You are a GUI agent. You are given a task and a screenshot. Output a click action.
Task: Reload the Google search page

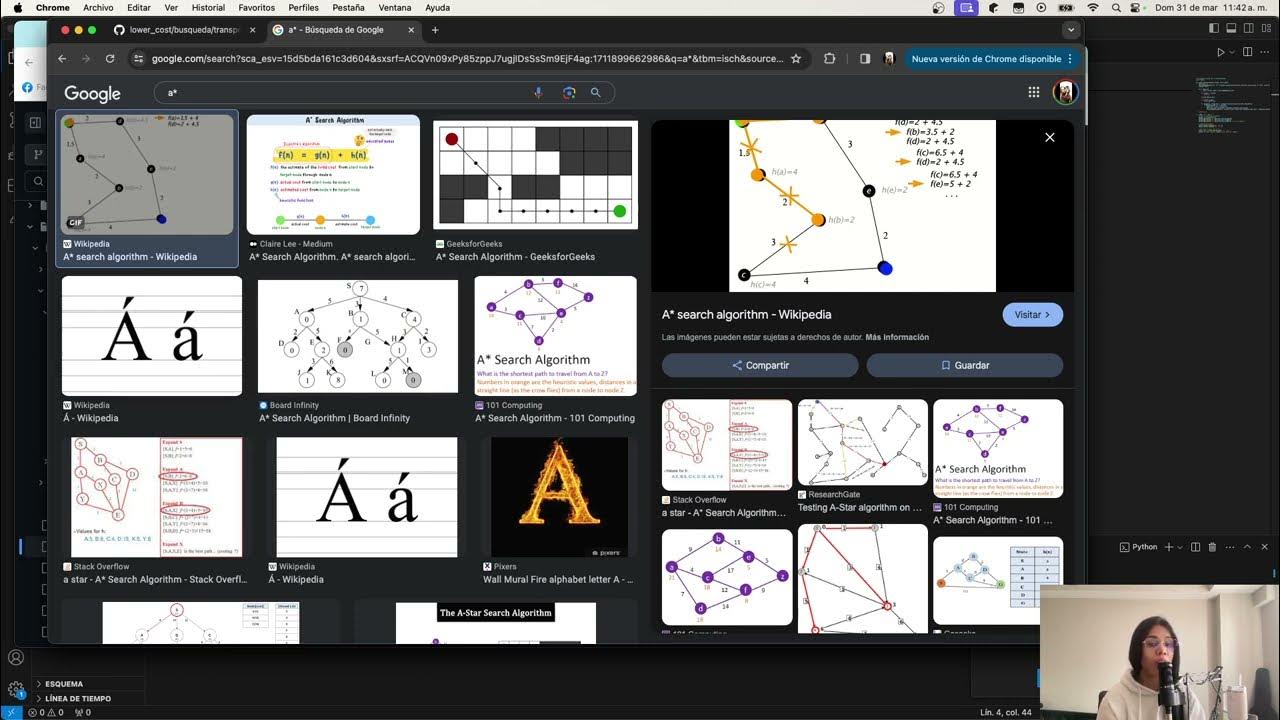[110, 59]
